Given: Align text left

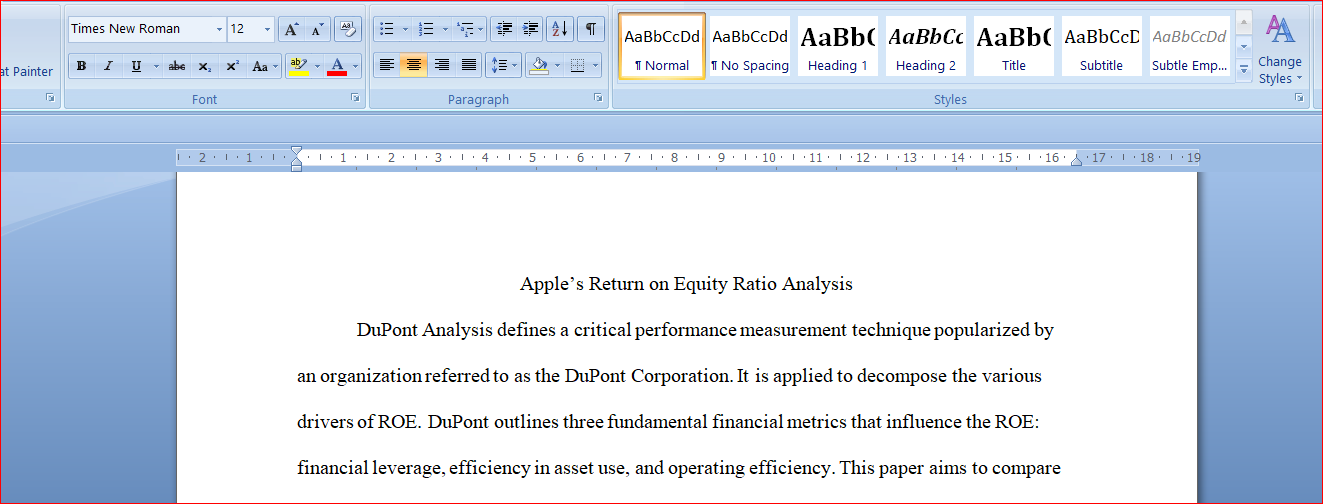Looking at the screenshot, I should coord(386,66).
